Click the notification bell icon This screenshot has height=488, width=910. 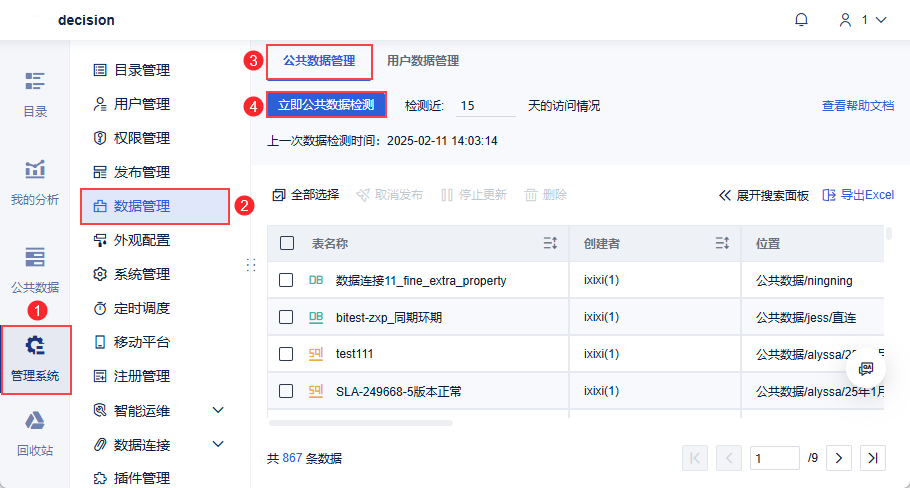pyautogui.click(x=801, y=20)
